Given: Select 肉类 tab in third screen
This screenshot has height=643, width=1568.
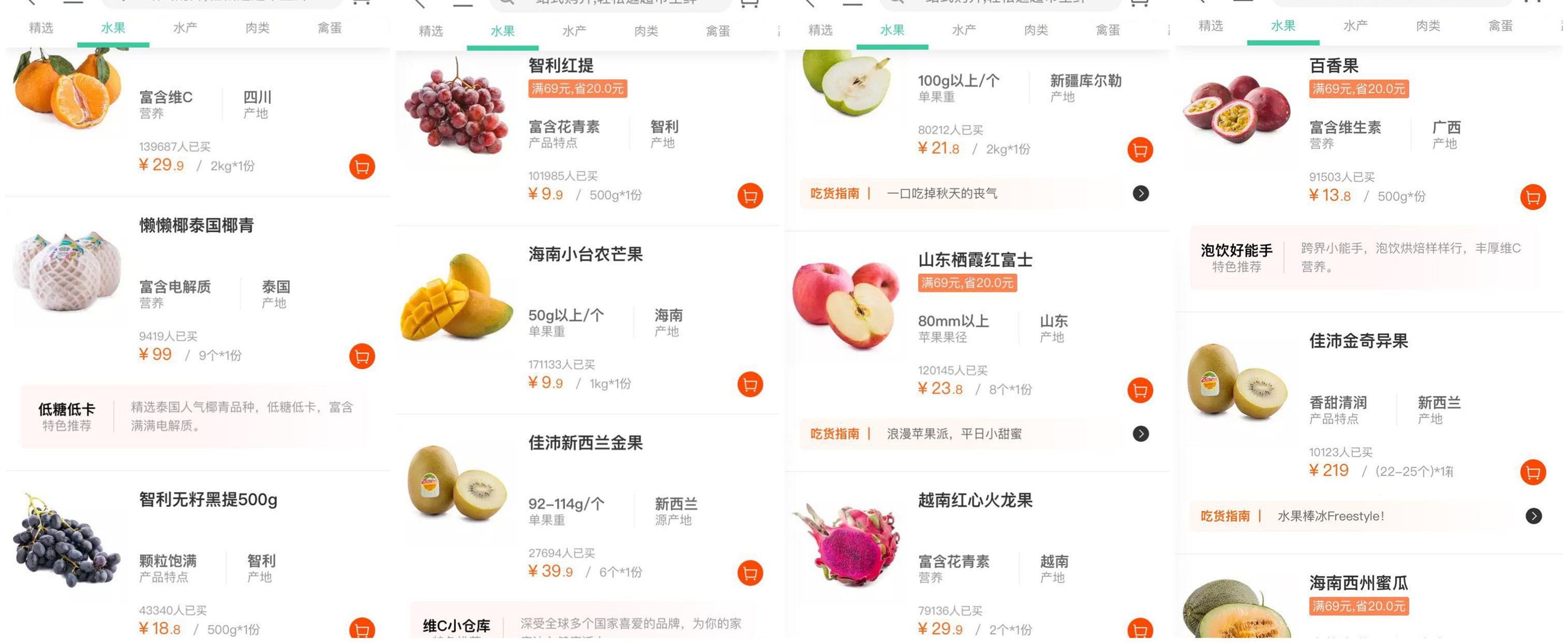Looking at the screenshot, I should pyautogui.click(x=1036, y=30).
